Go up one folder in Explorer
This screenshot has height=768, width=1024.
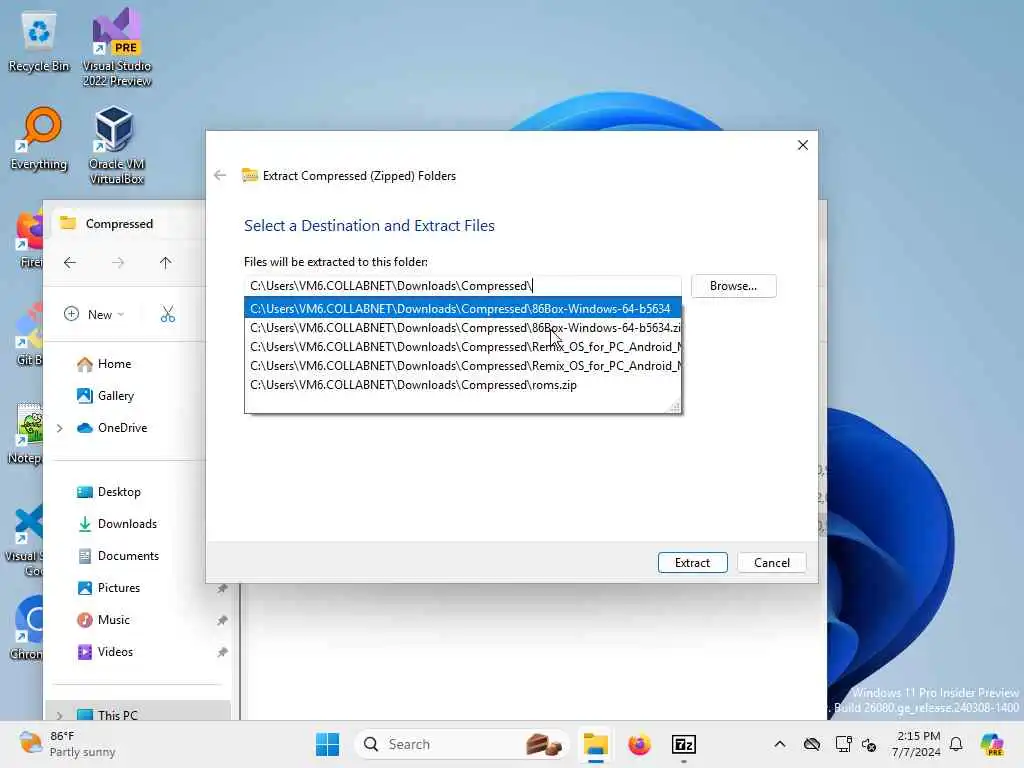tap(165, 263)
